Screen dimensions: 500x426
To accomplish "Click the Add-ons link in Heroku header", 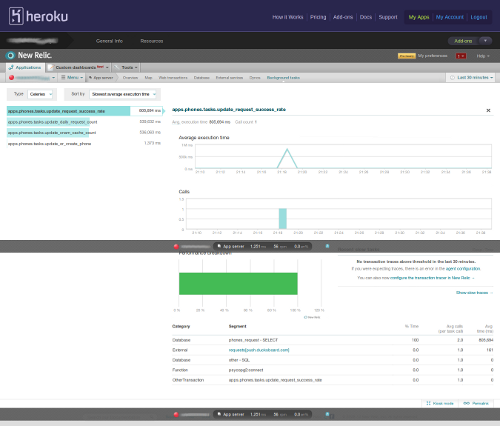I will click(343, 17).
